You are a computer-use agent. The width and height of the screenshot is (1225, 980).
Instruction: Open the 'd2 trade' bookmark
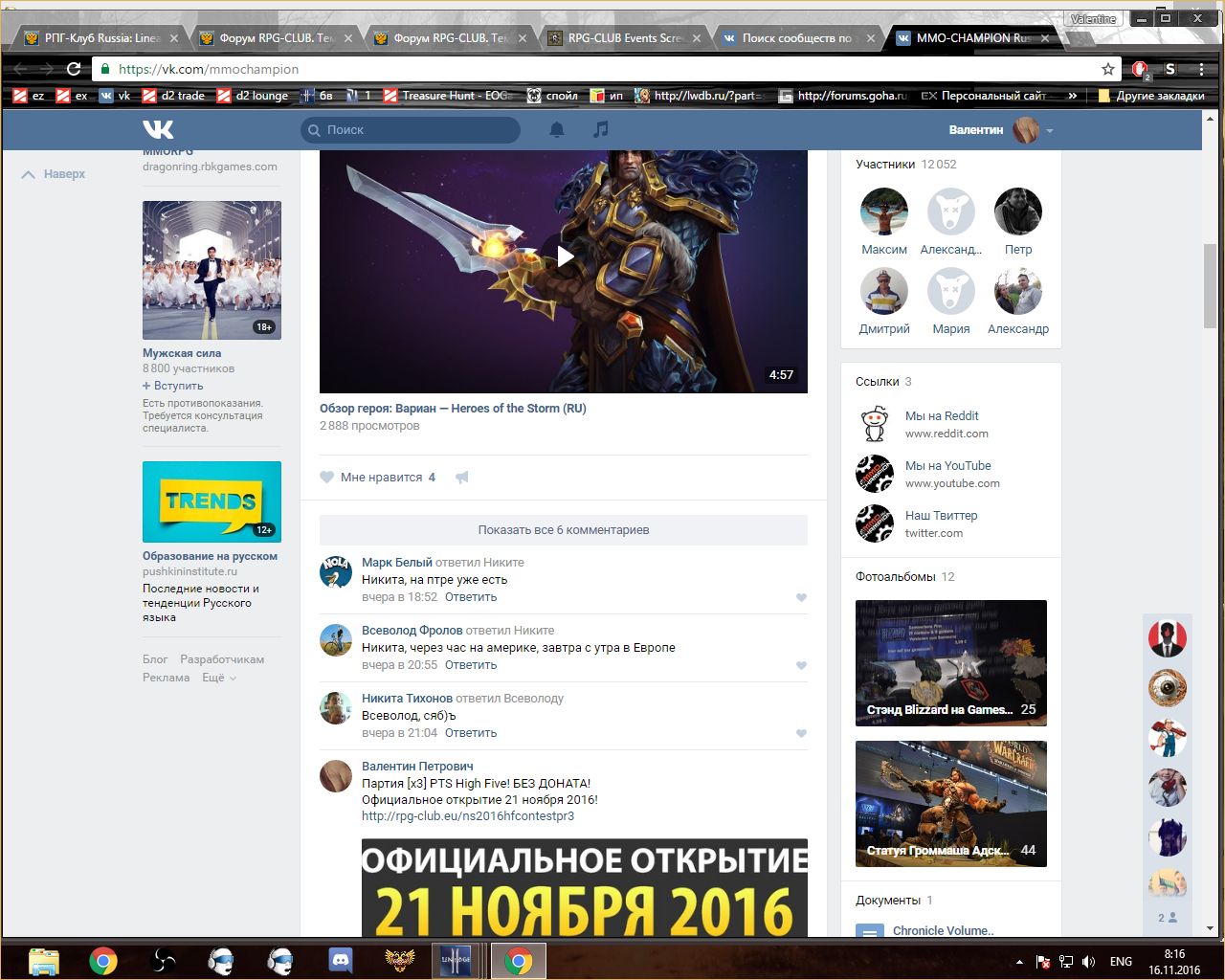pyautogui.click(x=174, y=96)
